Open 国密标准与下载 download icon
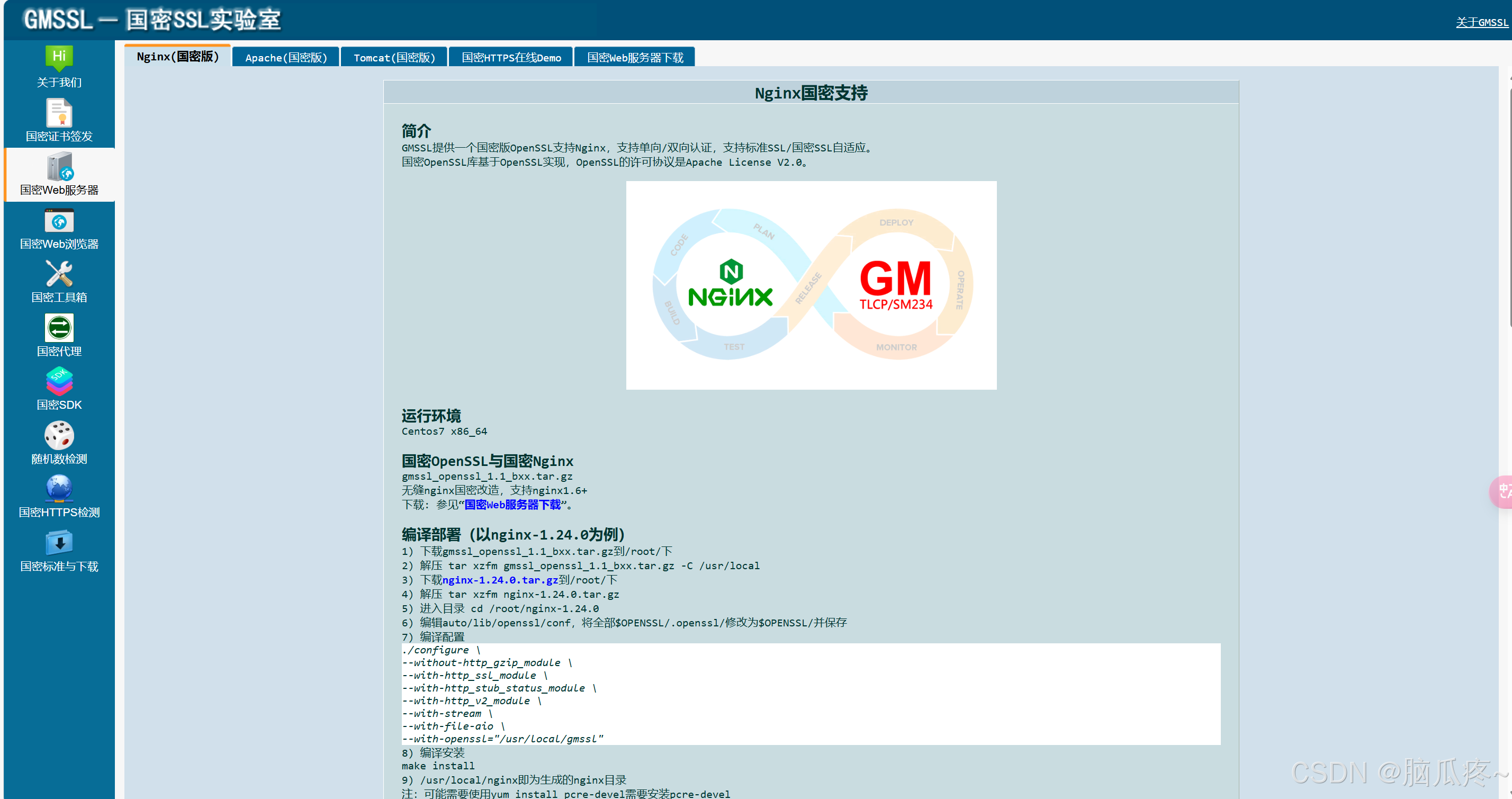Screen dimensions: 1512x799 click(59, 543)
